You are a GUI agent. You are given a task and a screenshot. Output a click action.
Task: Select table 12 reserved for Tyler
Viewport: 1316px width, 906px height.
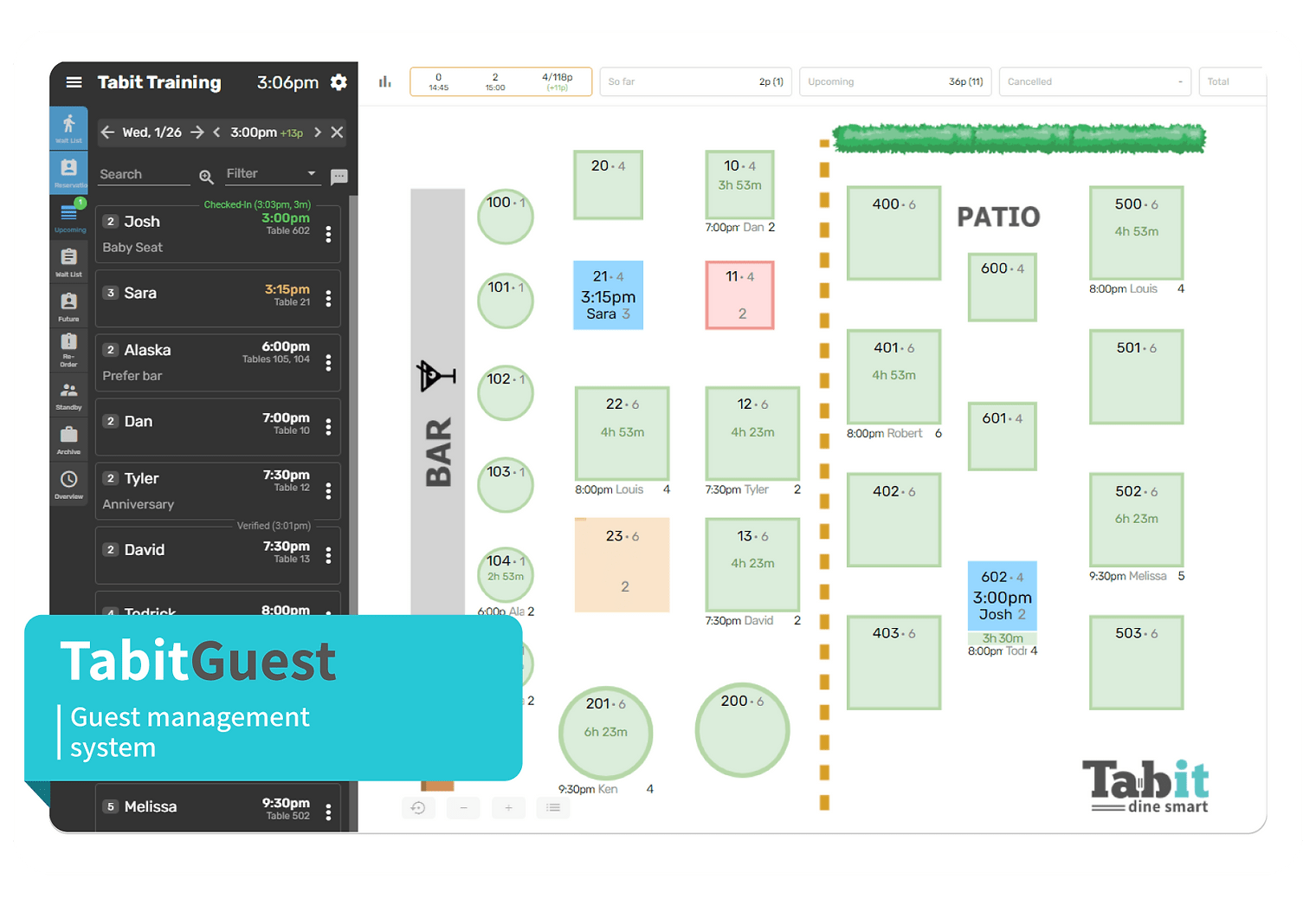click(x=752, y=433)
